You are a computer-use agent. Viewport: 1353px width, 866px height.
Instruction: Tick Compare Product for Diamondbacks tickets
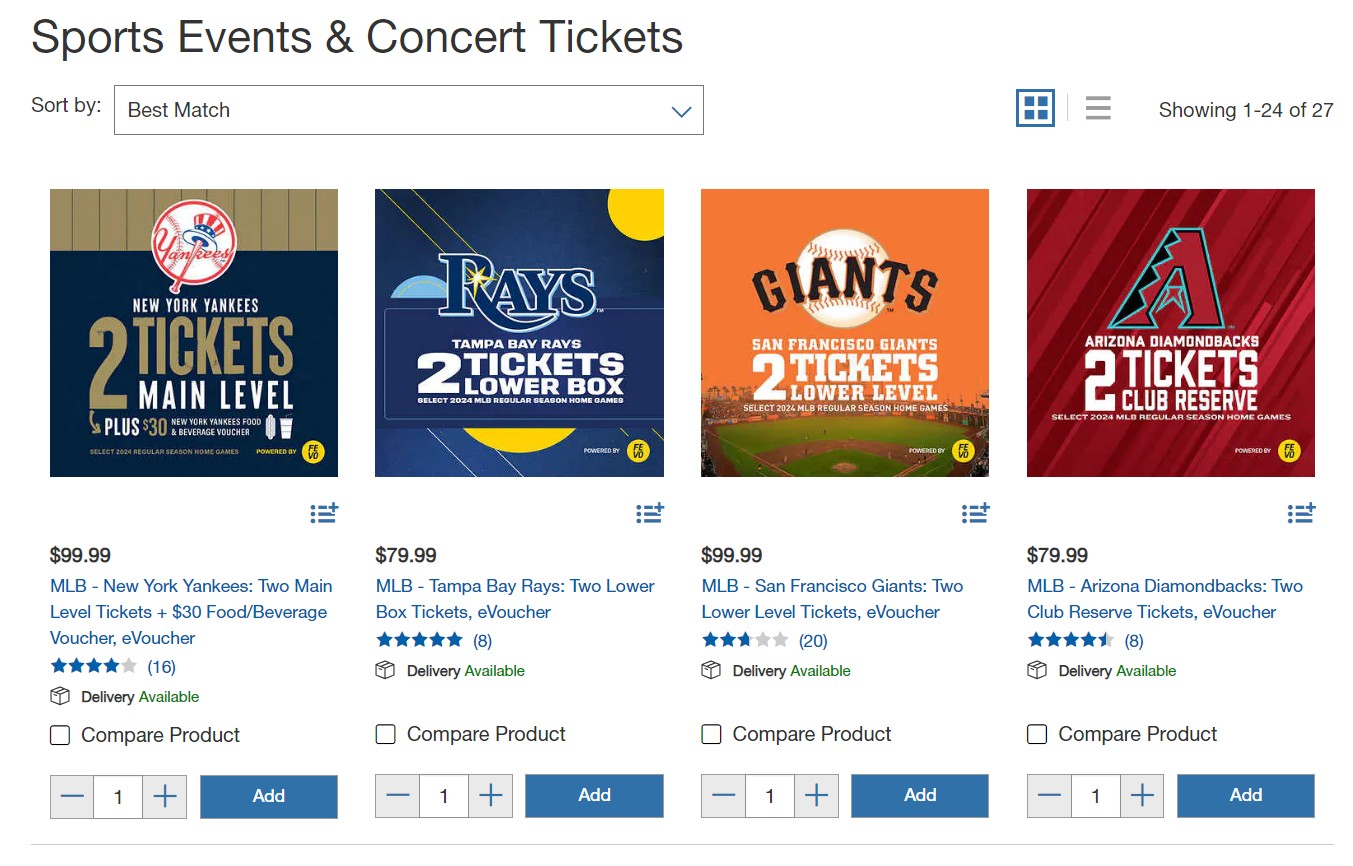pyautogui.click(x=1038, y=735)
